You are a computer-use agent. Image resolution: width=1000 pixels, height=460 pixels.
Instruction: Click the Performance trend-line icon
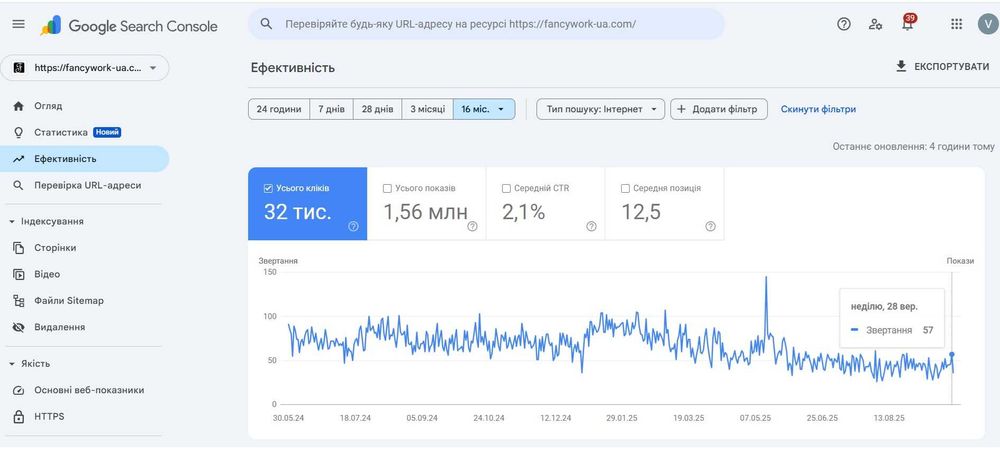point(18,159)
